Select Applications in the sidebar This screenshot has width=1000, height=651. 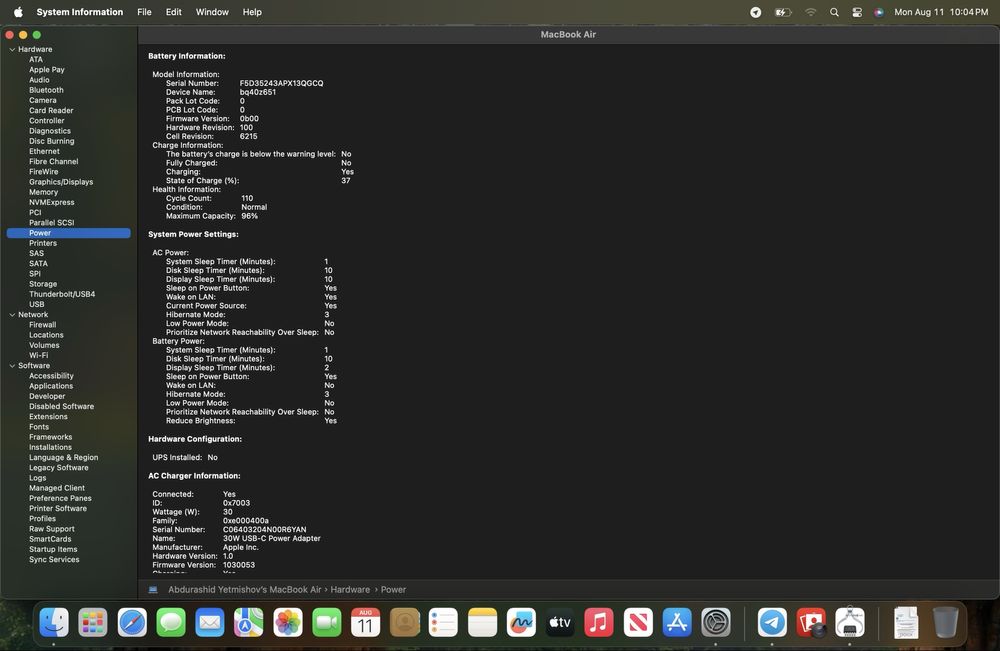51,386
